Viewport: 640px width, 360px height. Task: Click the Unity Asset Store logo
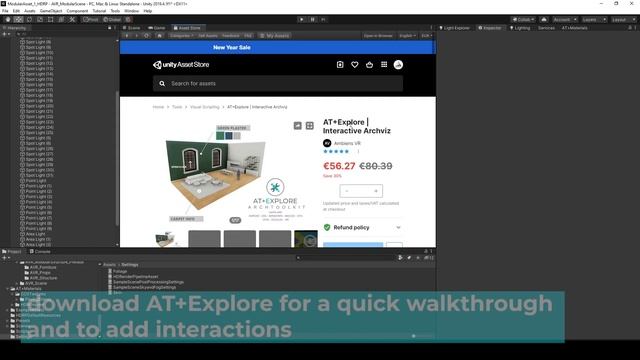pos(181,64)
